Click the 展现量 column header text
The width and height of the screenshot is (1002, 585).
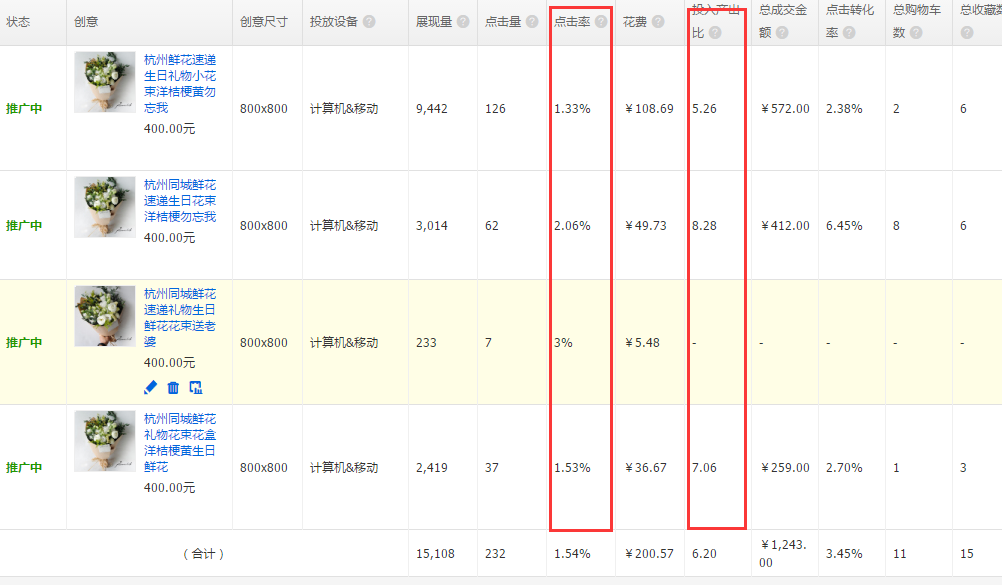tap(434, 22)
